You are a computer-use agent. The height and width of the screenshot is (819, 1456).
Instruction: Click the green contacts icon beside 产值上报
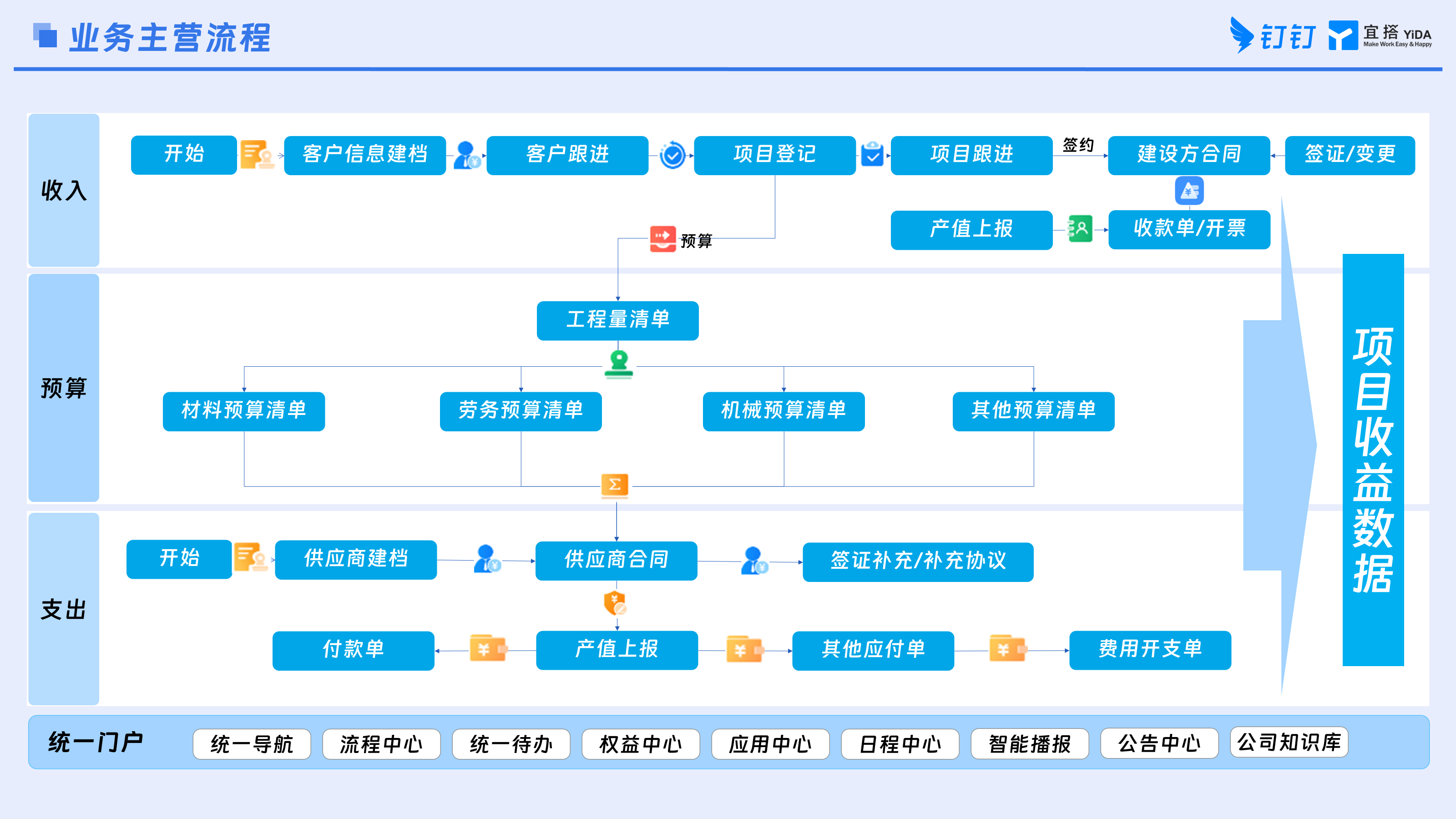(1080, 229)
